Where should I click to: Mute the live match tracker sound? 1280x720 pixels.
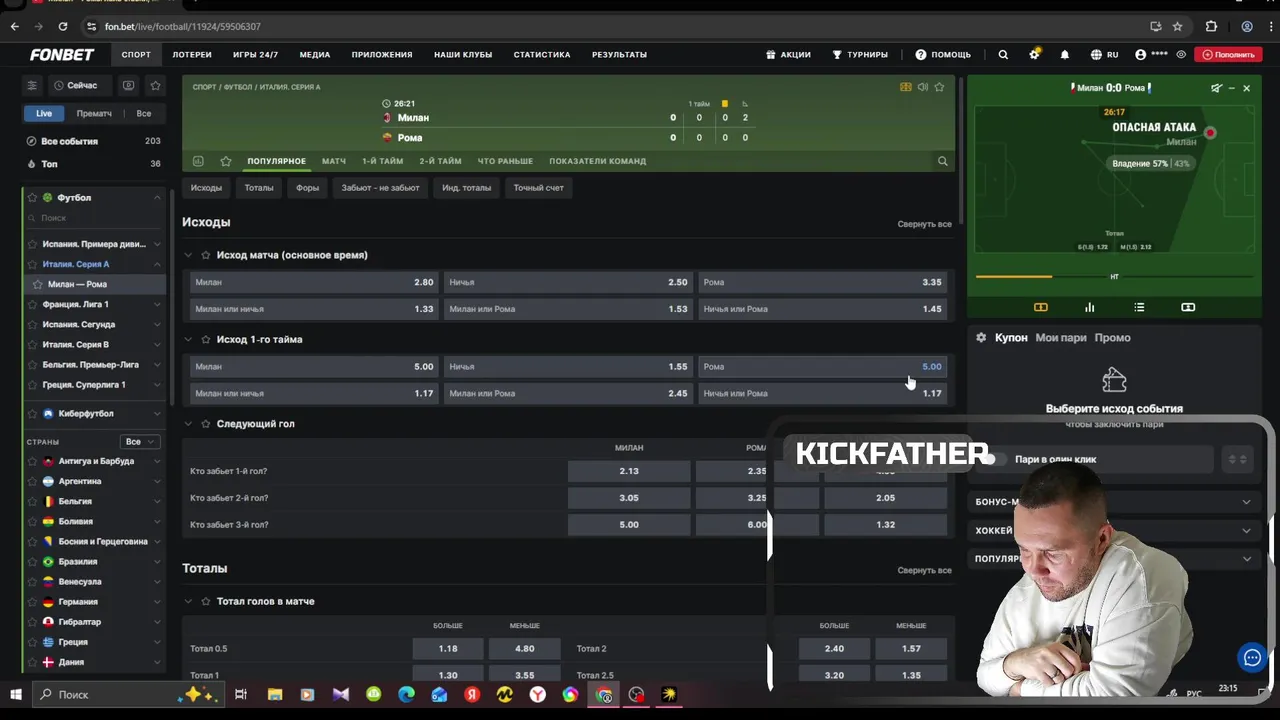click(1216, 88)
